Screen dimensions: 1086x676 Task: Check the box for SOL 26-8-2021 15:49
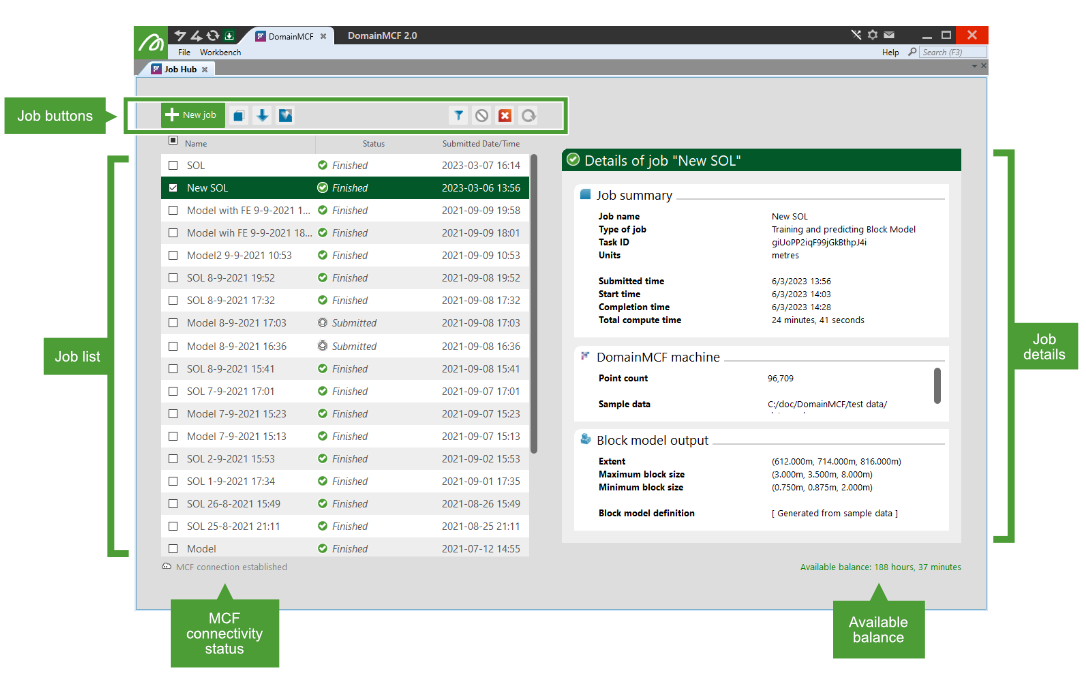pos(173,504)
